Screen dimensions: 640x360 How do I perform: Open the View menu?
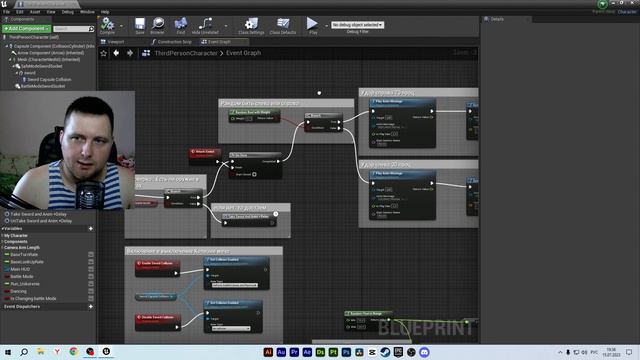[x=51, y=12]
